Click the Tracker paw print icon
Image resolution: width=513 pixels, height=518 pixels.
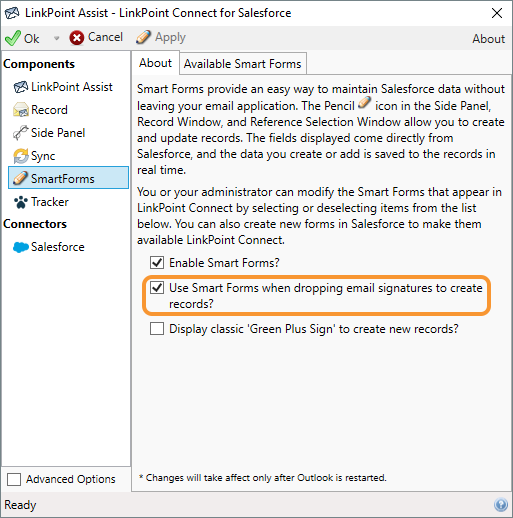pyautogui.click(x=21, y=202)
